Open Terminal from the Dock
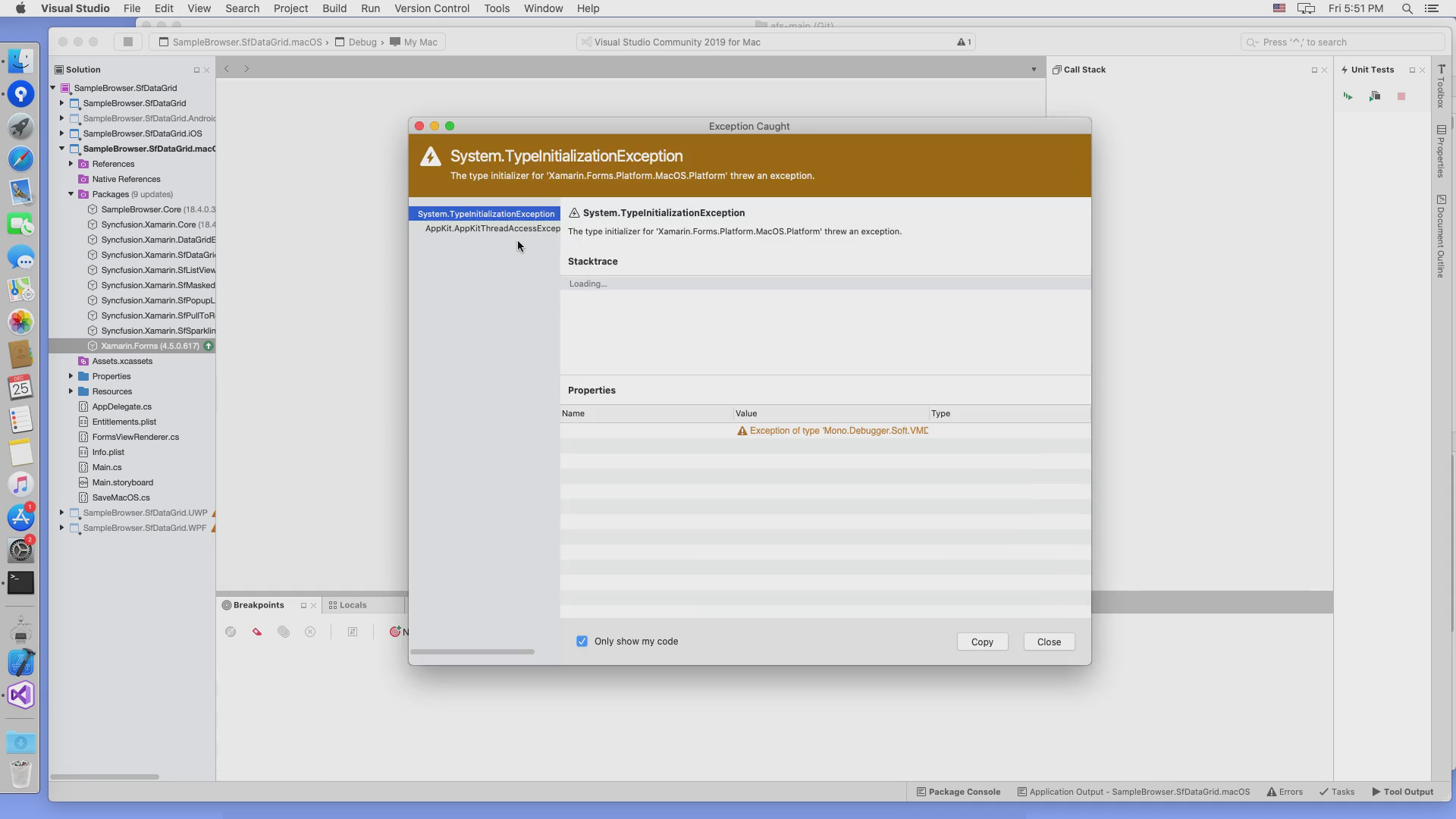This screenshot has height=819, width=1456. 21,582
